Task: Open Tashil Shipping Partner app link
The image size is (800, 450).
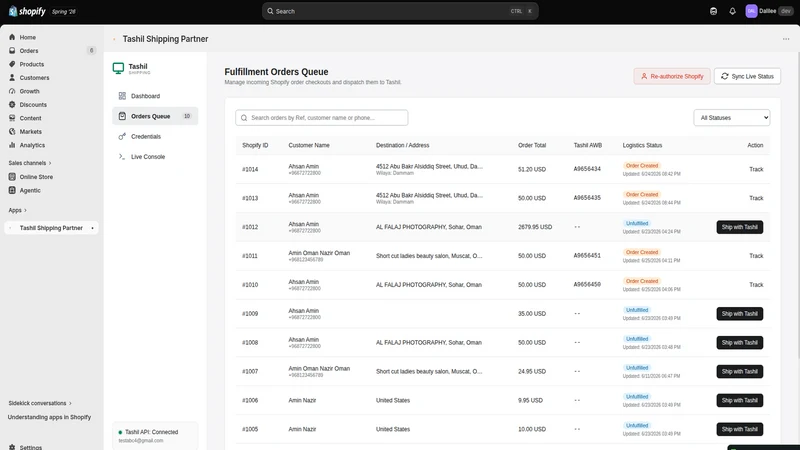Action: point(51,228)
